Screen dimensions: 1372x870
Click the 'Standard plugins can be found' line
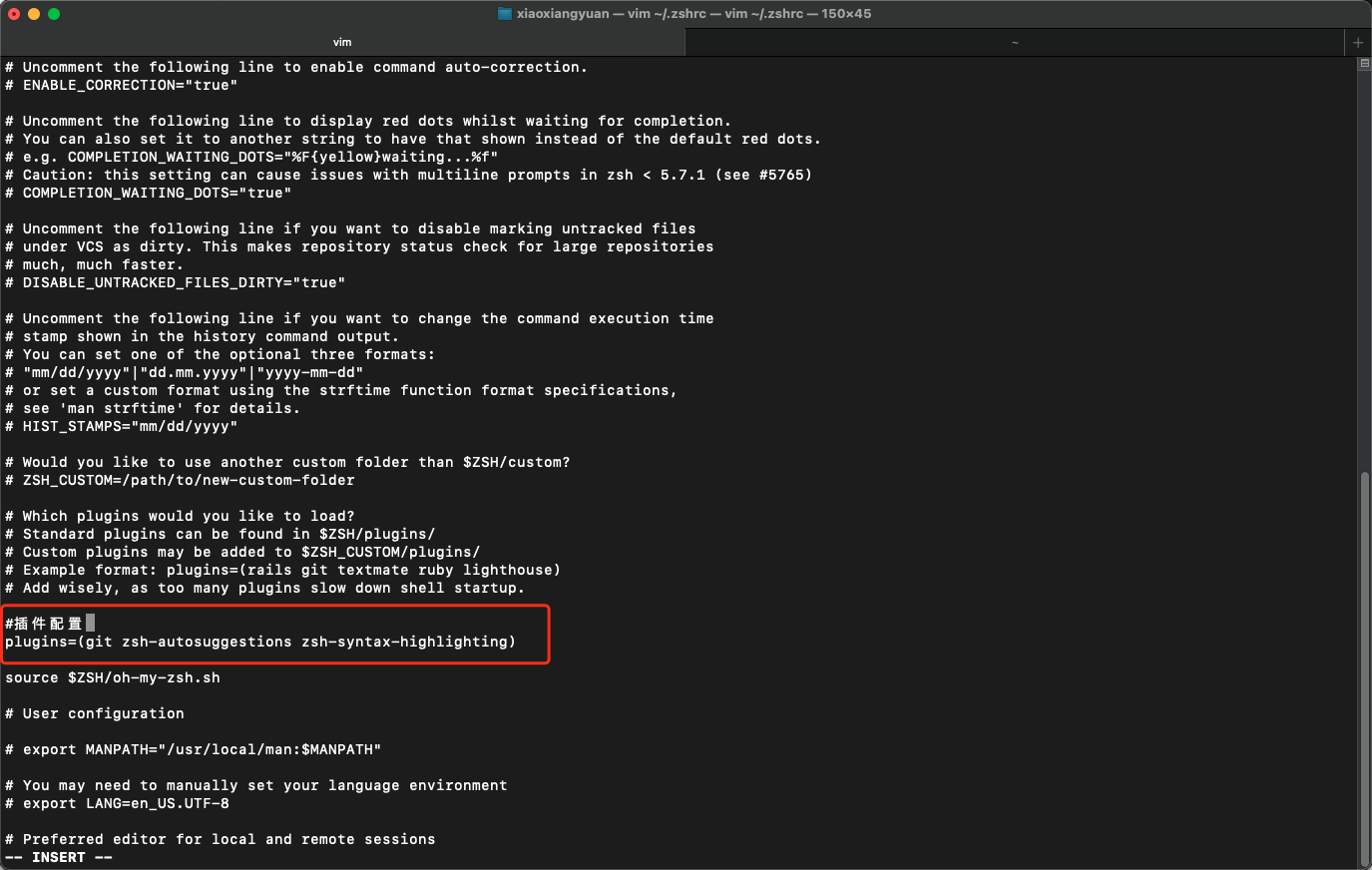(x=221, y=534)
